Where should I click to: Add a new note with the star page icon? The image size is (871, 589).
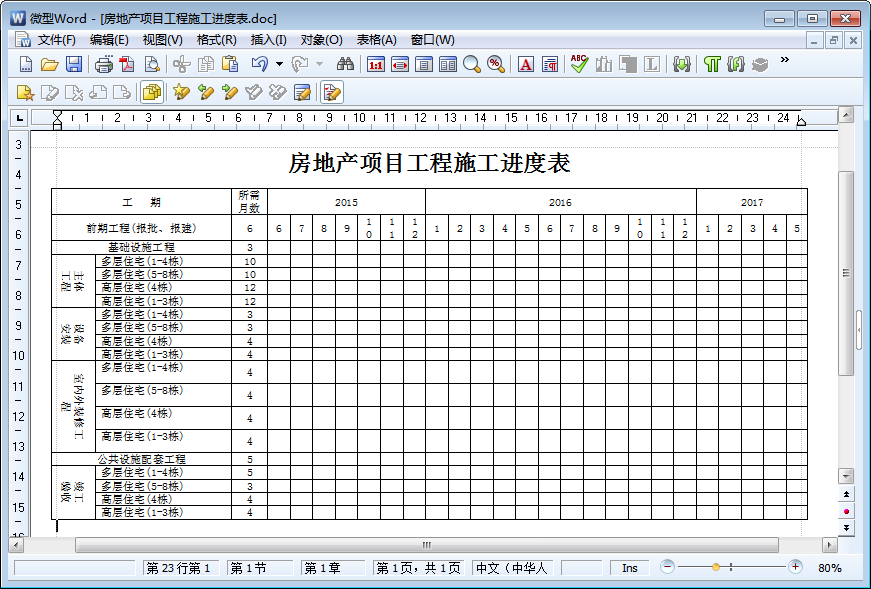(26, 92)
